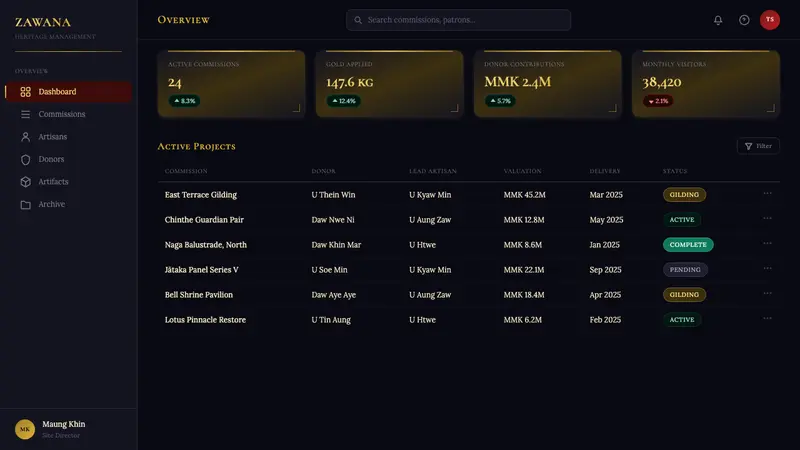
Task: Click the Dashboard grid icon
Action: tap(26, 92)
